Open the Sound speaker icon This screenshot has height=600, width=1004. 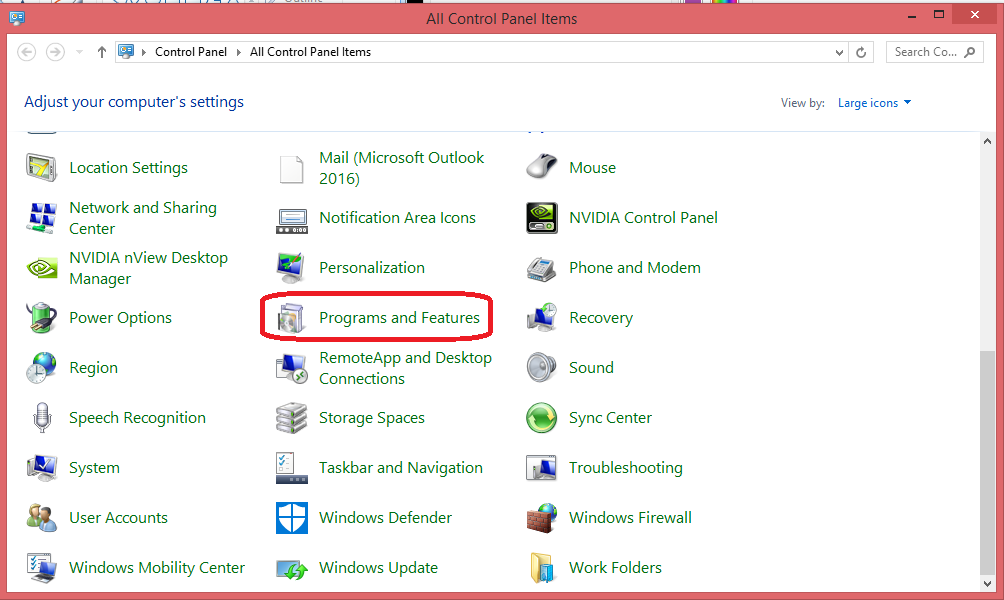coord(541,368)
